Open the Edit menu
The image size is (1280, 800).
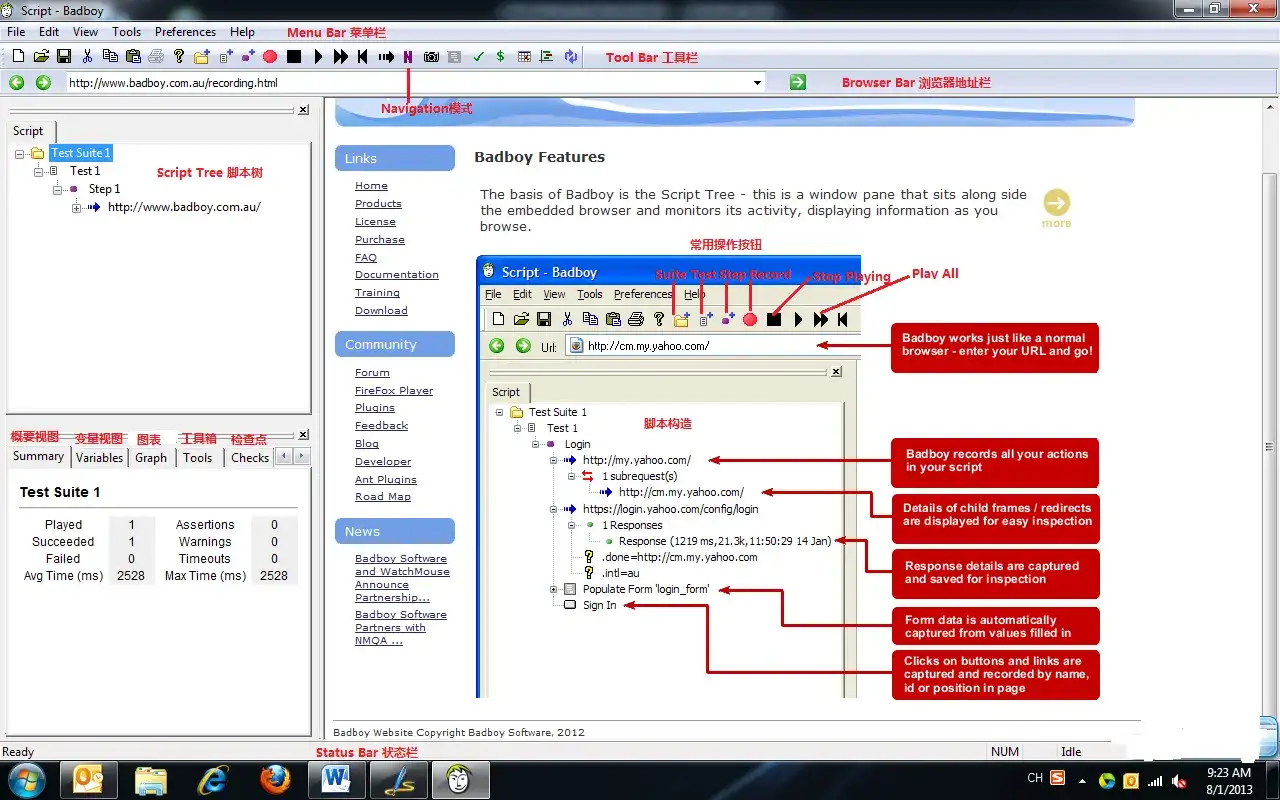point(49,32)
